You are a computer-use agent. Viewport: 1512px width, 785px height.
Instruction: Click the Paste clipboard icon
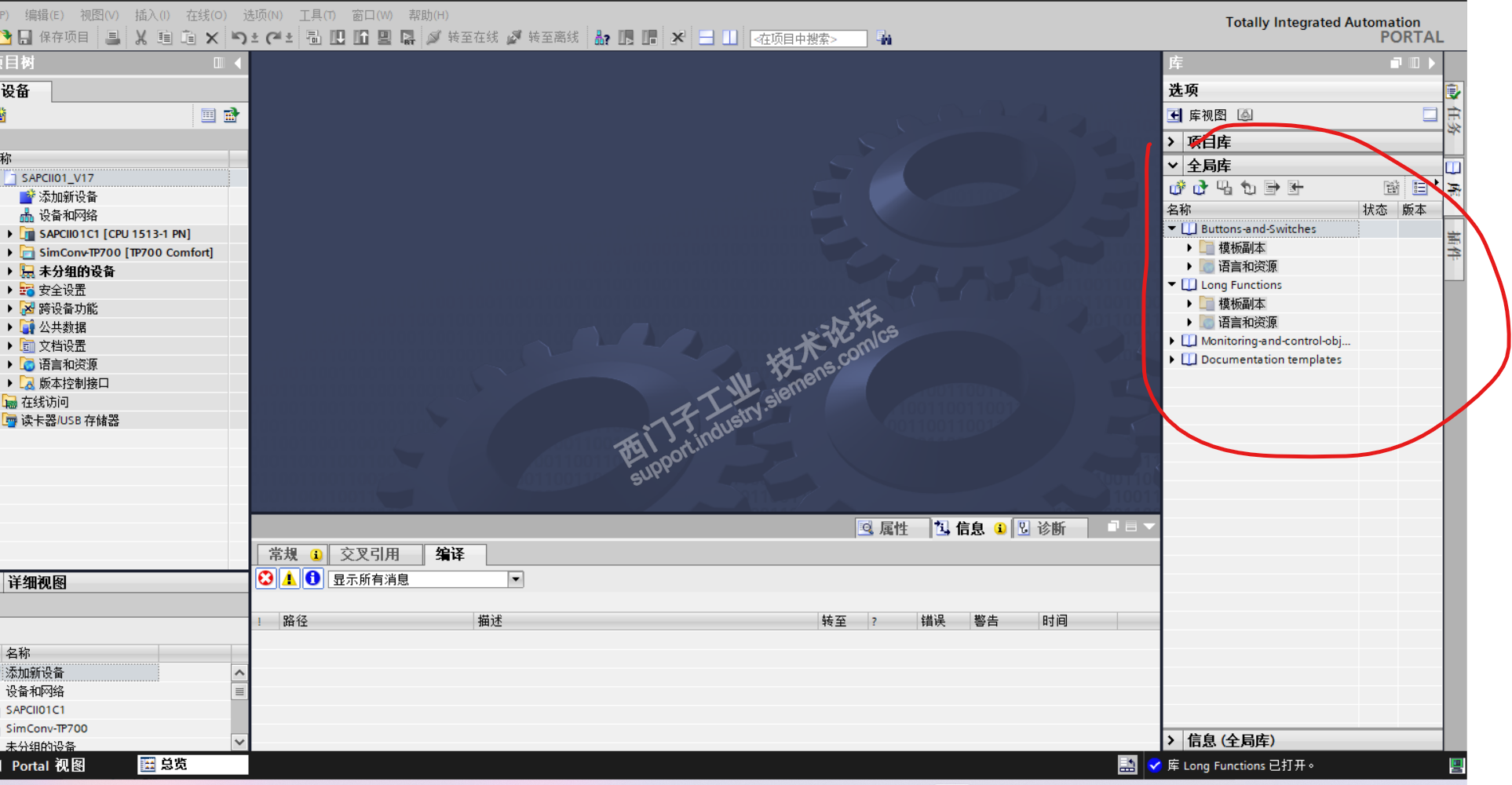pyautogui.click(x=188, y=38)
